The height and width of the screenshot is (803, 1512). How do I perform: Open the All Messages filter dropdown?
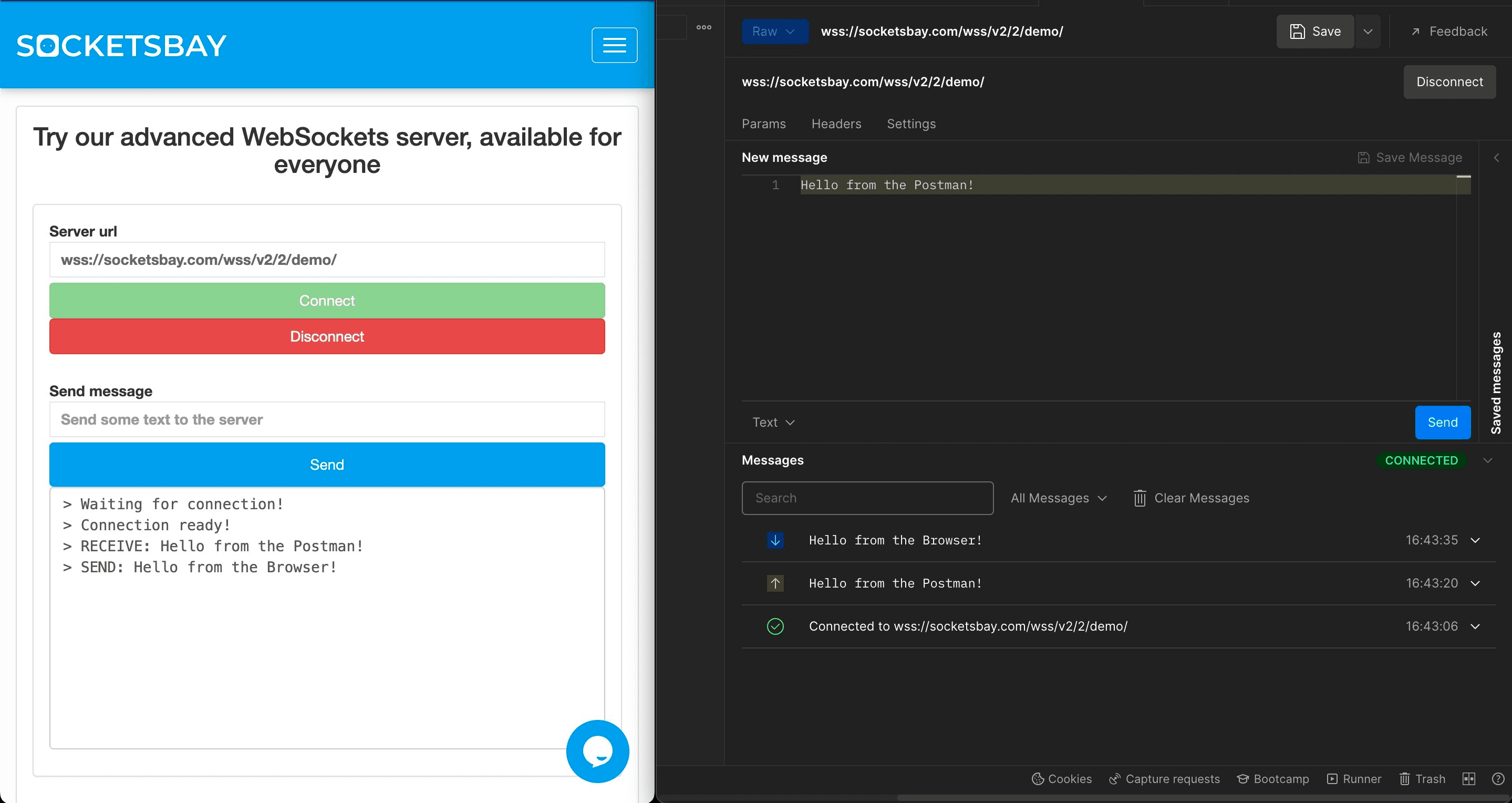click(1058, 498)
